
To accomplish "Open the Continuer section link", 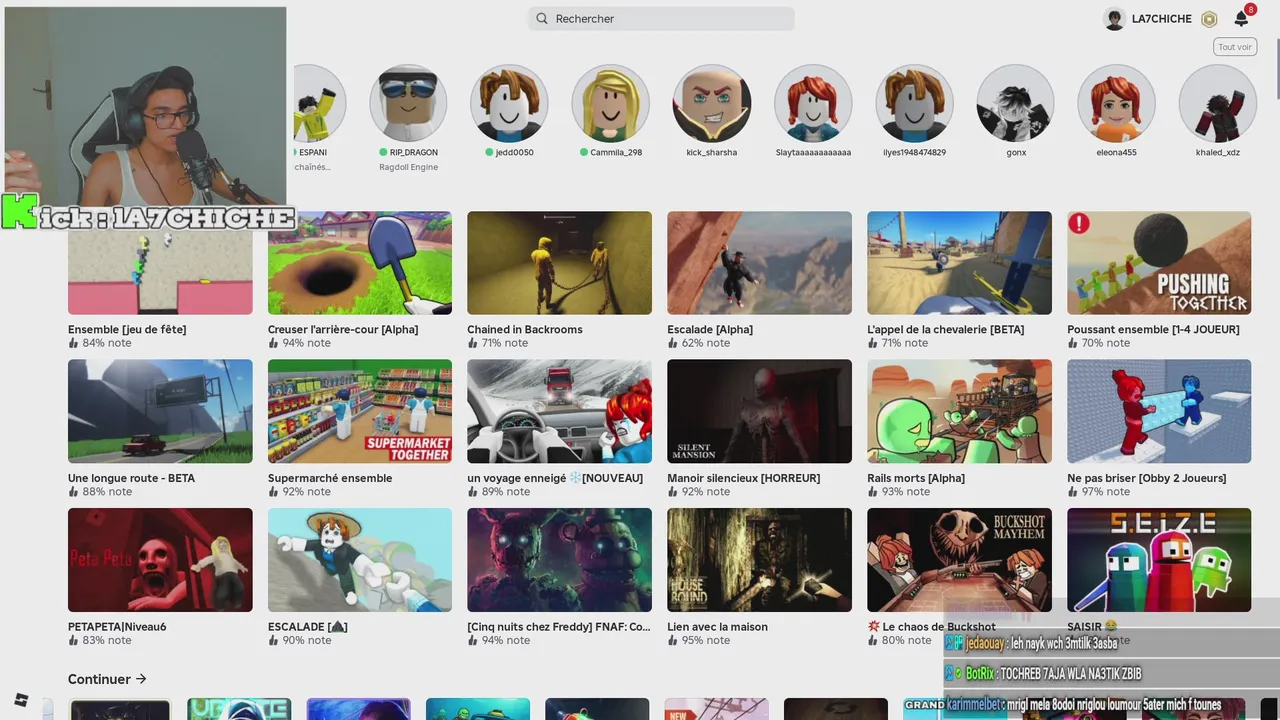I will [107, 679].
